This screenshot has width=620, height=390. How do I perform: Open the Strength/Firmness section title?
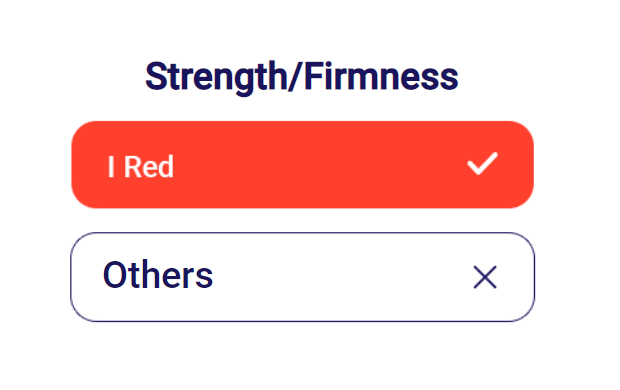click(302, 77)
